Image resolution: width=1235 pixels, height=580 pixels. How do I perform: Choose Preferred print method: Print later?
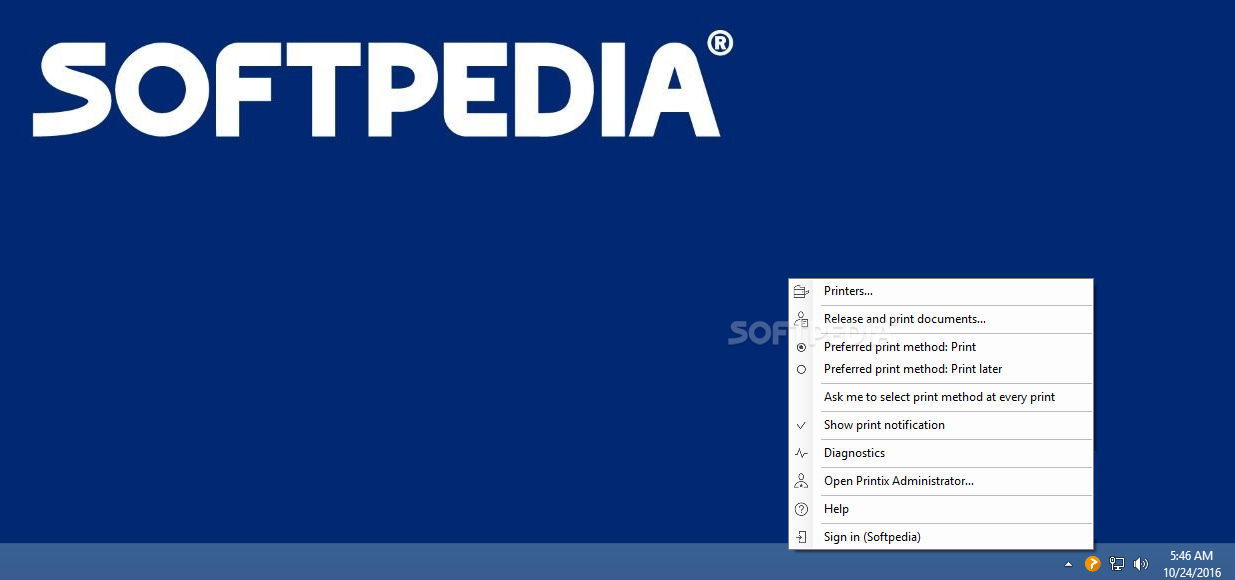941,369
